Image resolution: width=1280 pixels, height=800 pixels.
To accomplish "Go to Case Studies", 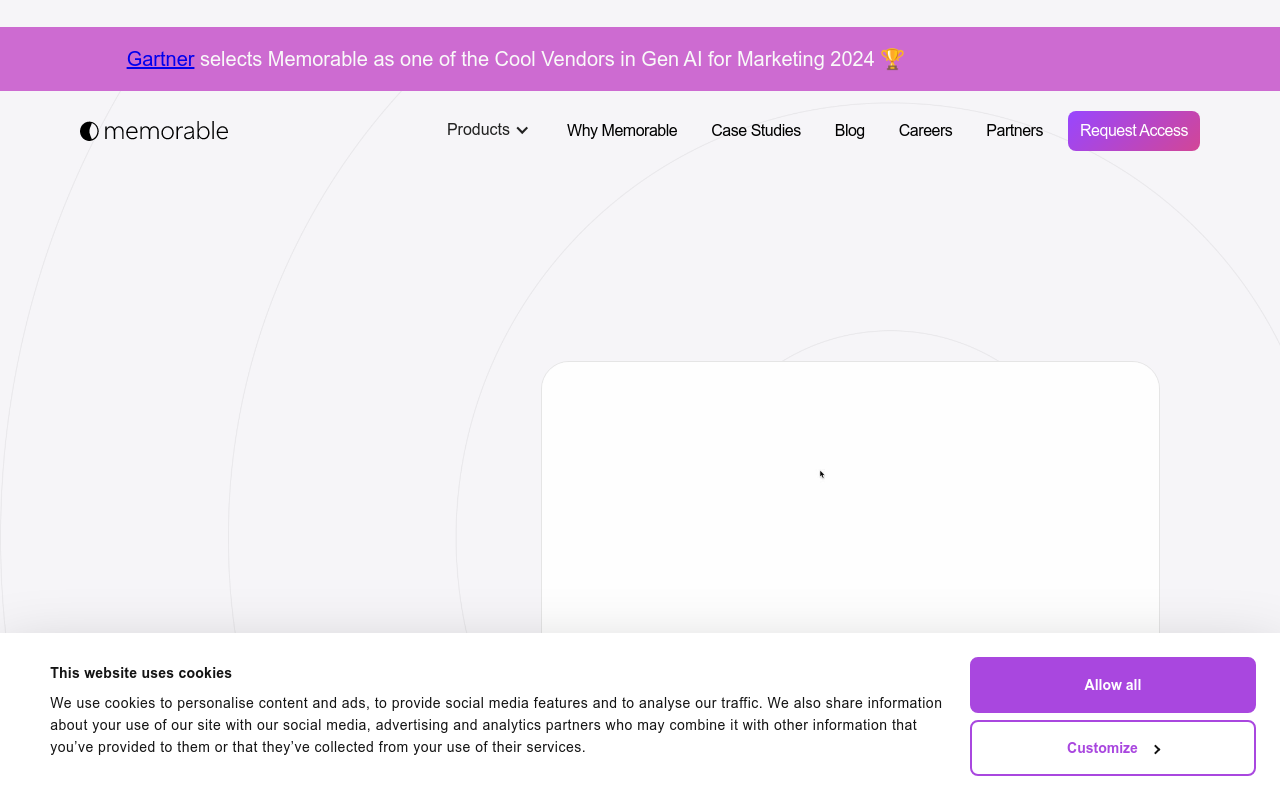I will (x=756, y=131).
